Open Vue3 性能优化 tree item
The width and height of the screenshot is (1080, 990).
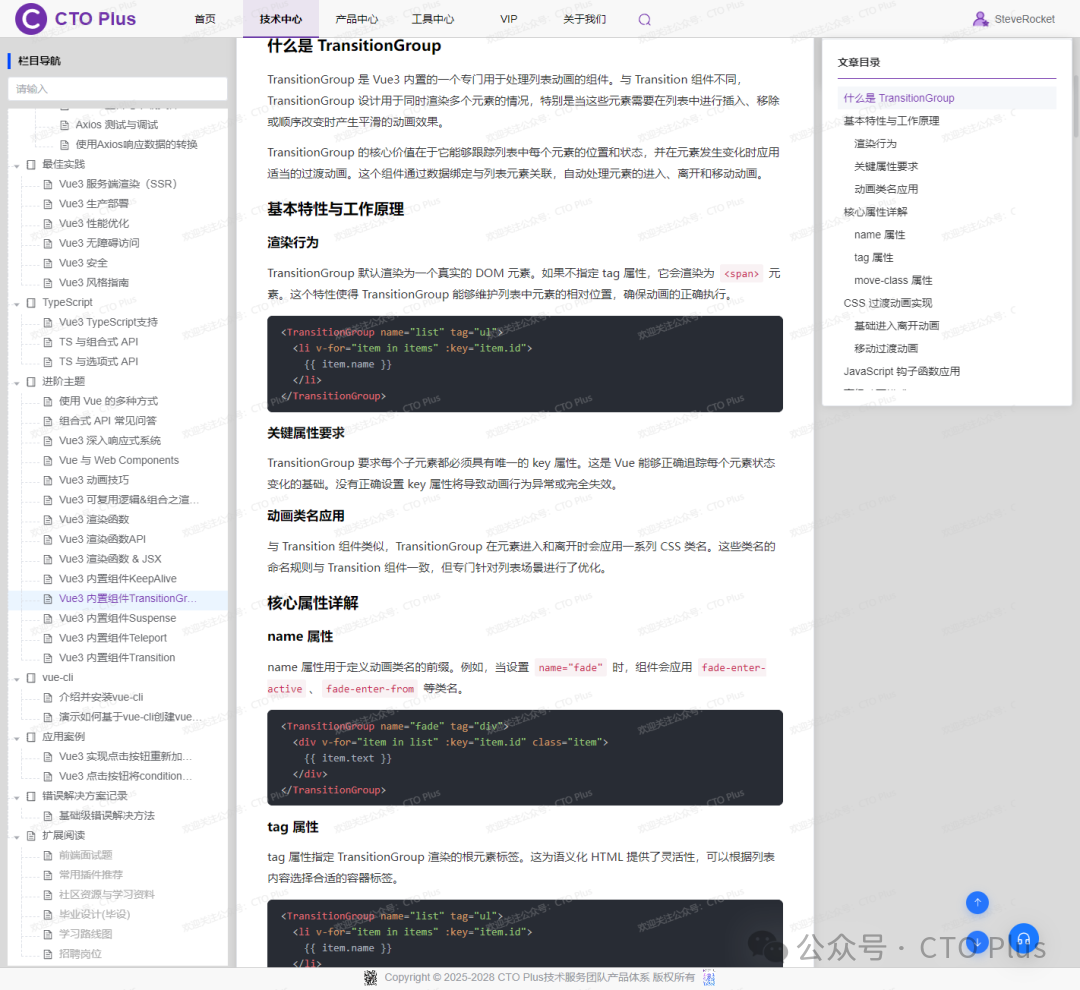pyautogui.click(x=94, y=223)
